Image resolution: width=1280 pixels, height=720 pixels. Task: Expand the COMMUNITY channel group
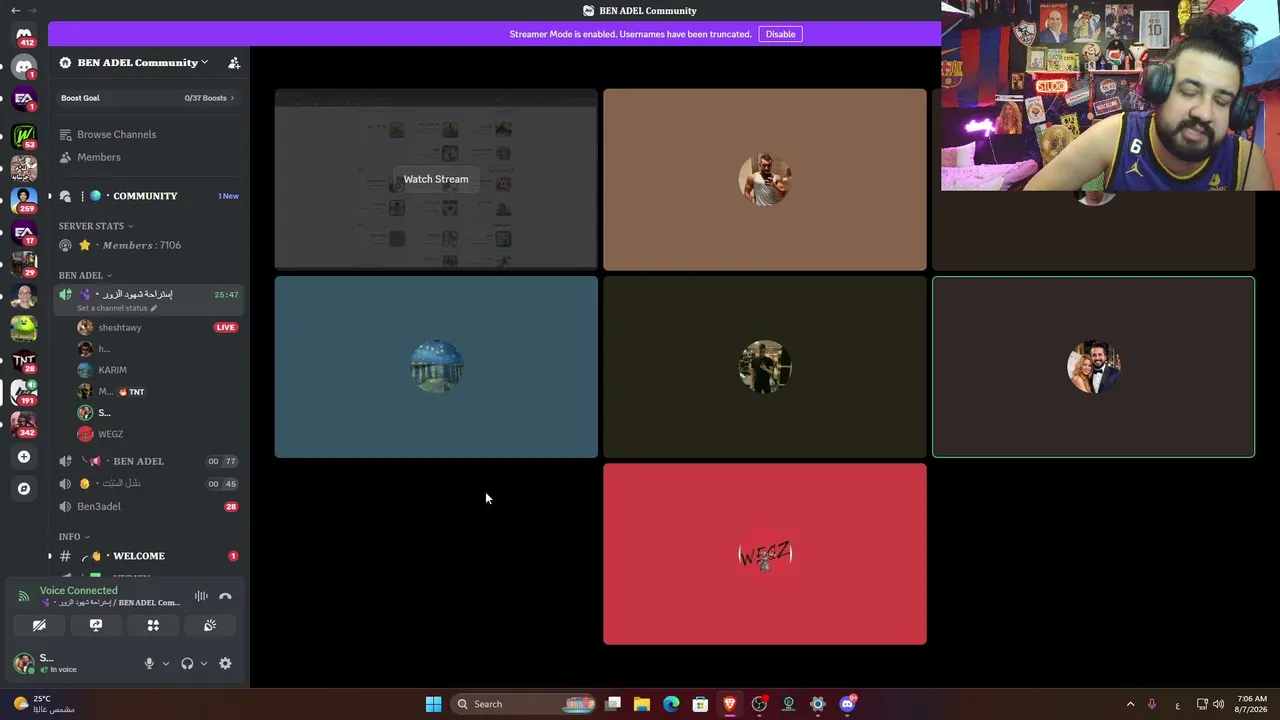pos(148,196)
